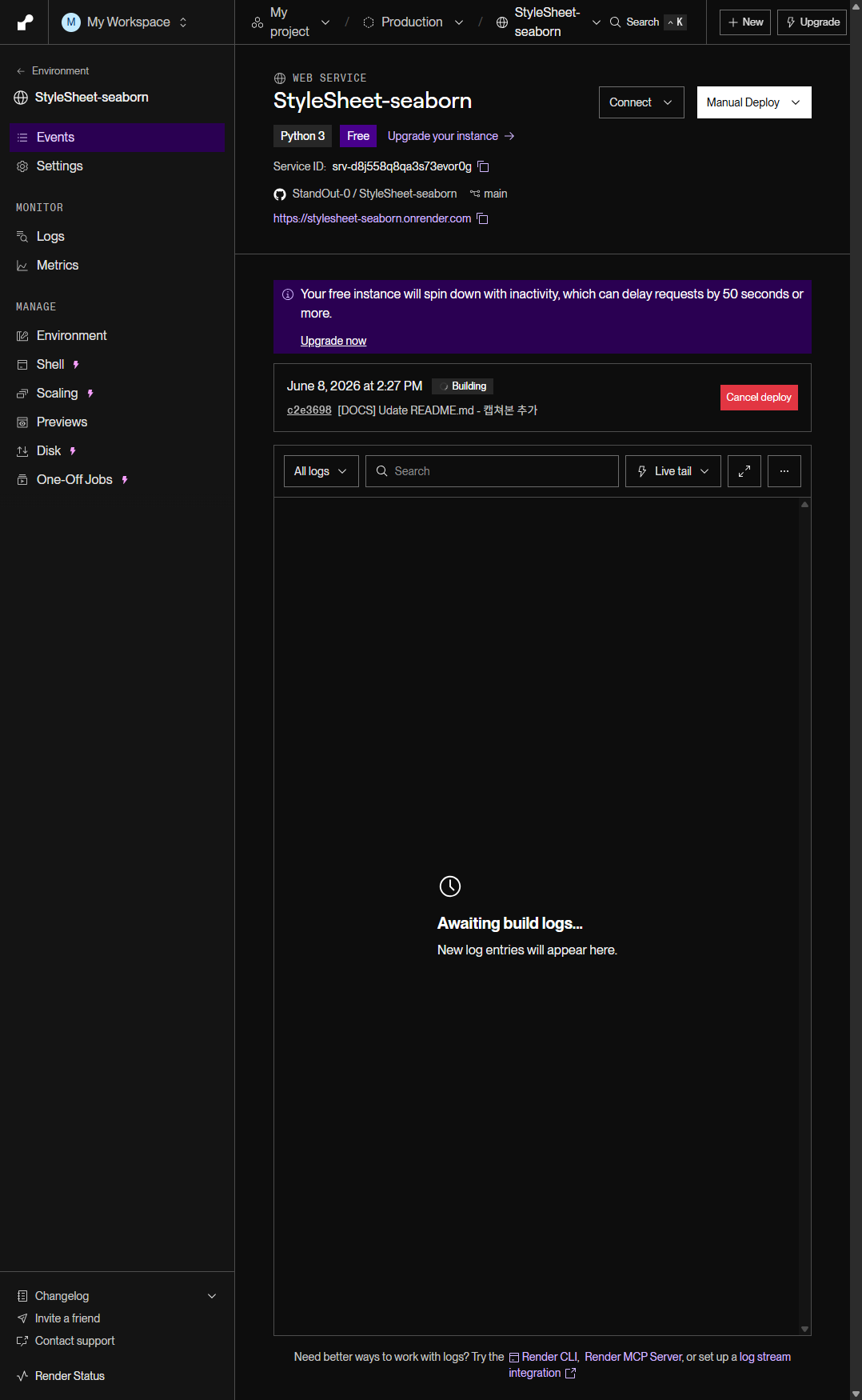
Task: Click Contact support
Action: pos(74,1341)
